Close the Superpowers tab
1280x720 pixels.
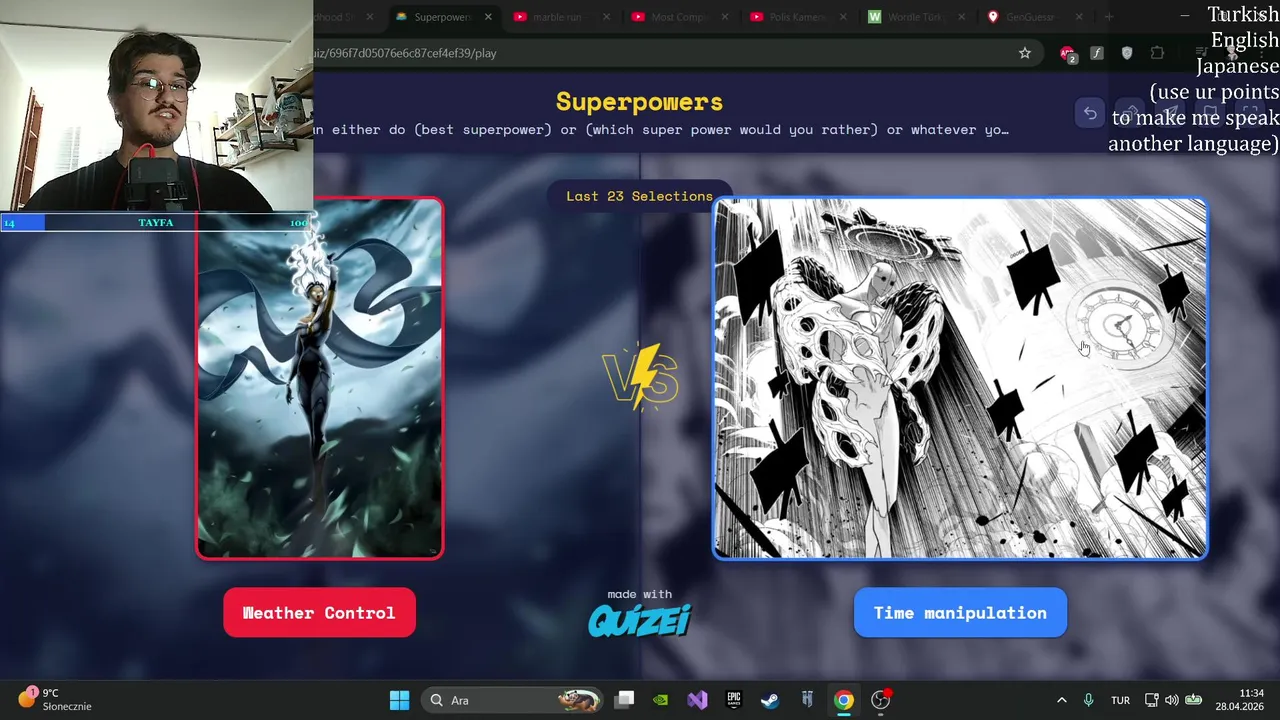tap(489, 17)
